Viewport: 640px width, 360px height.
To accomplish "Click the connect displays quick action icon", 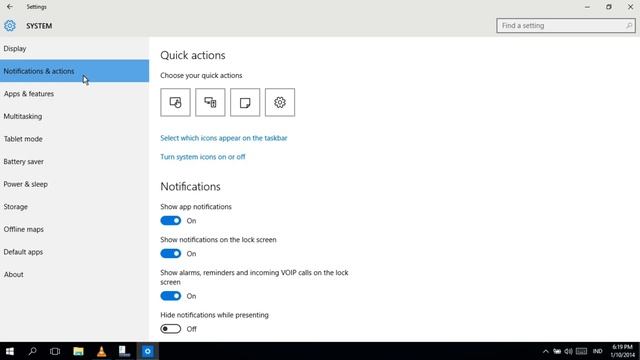I will [x=210, y=102].
